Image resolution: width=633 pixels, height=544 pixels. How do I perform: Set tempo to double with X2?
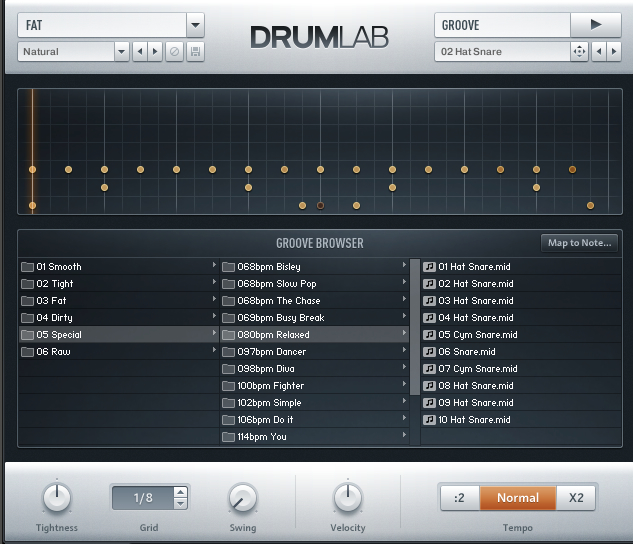[x=576, y=498]
